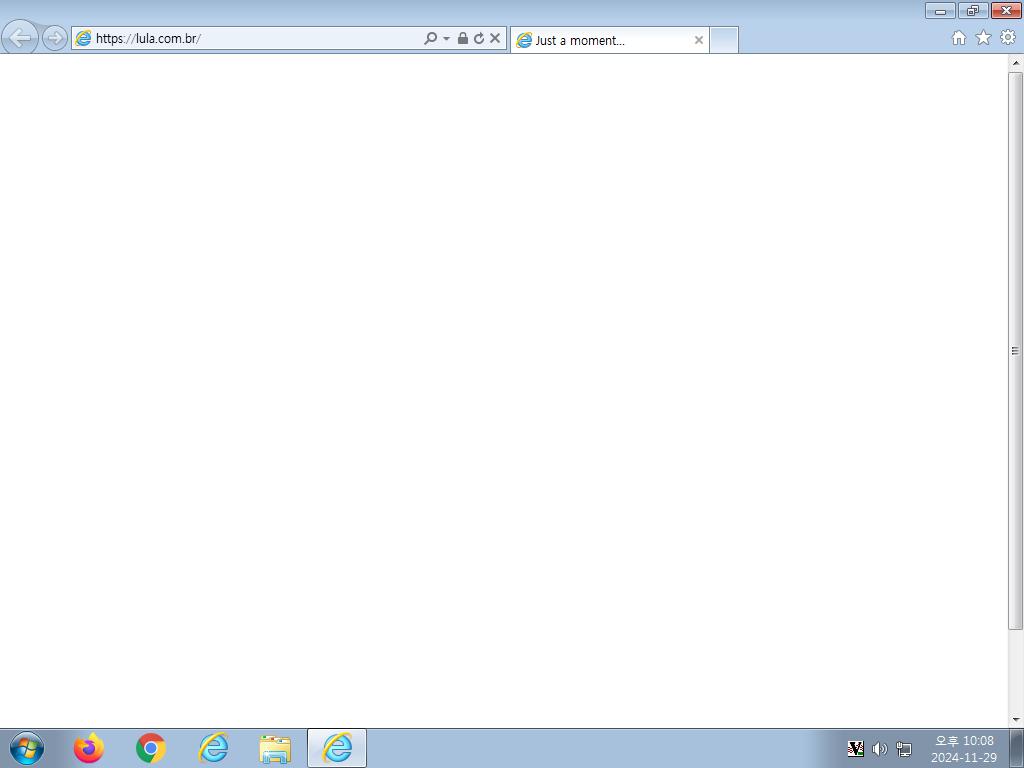This screenshot has width=1024, height=768.
Task: Go back using the browser Back arrow
Action: coord(20,37)
